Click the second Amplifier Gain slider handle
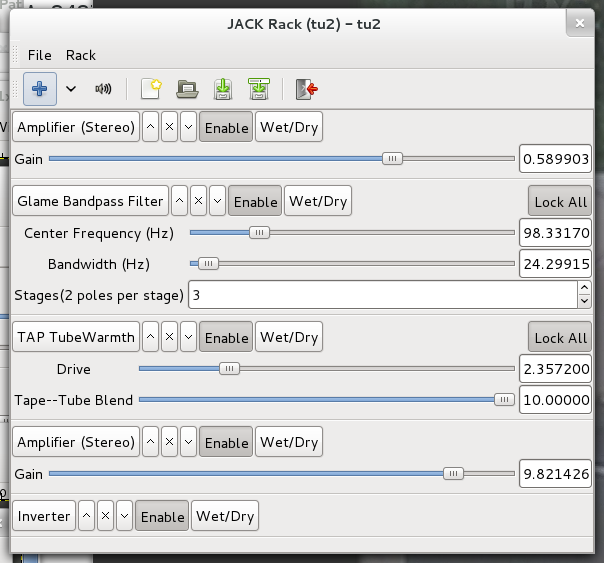 pos(453,473)
